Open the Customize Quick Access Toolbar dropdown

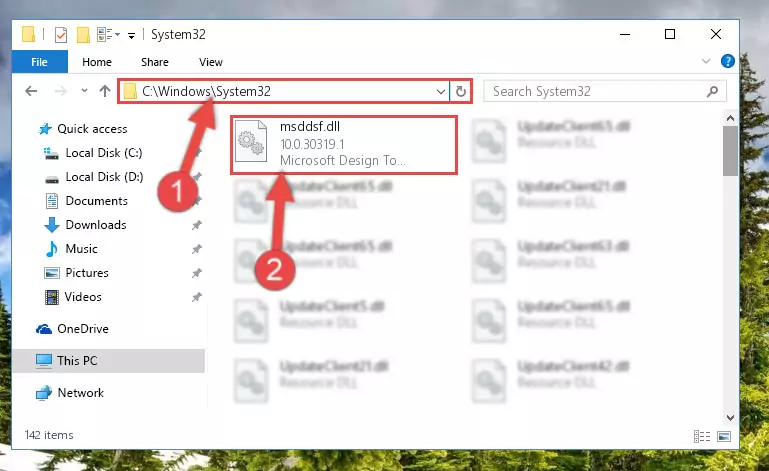[x=131, y=35]
